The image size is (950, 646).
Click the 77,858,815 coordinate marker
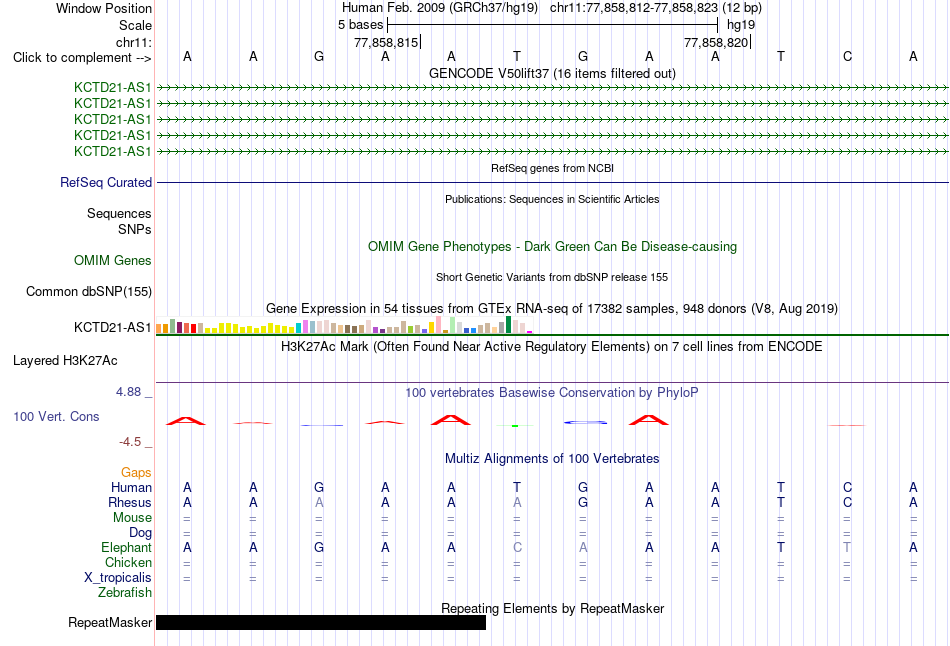tap(386, 42)
